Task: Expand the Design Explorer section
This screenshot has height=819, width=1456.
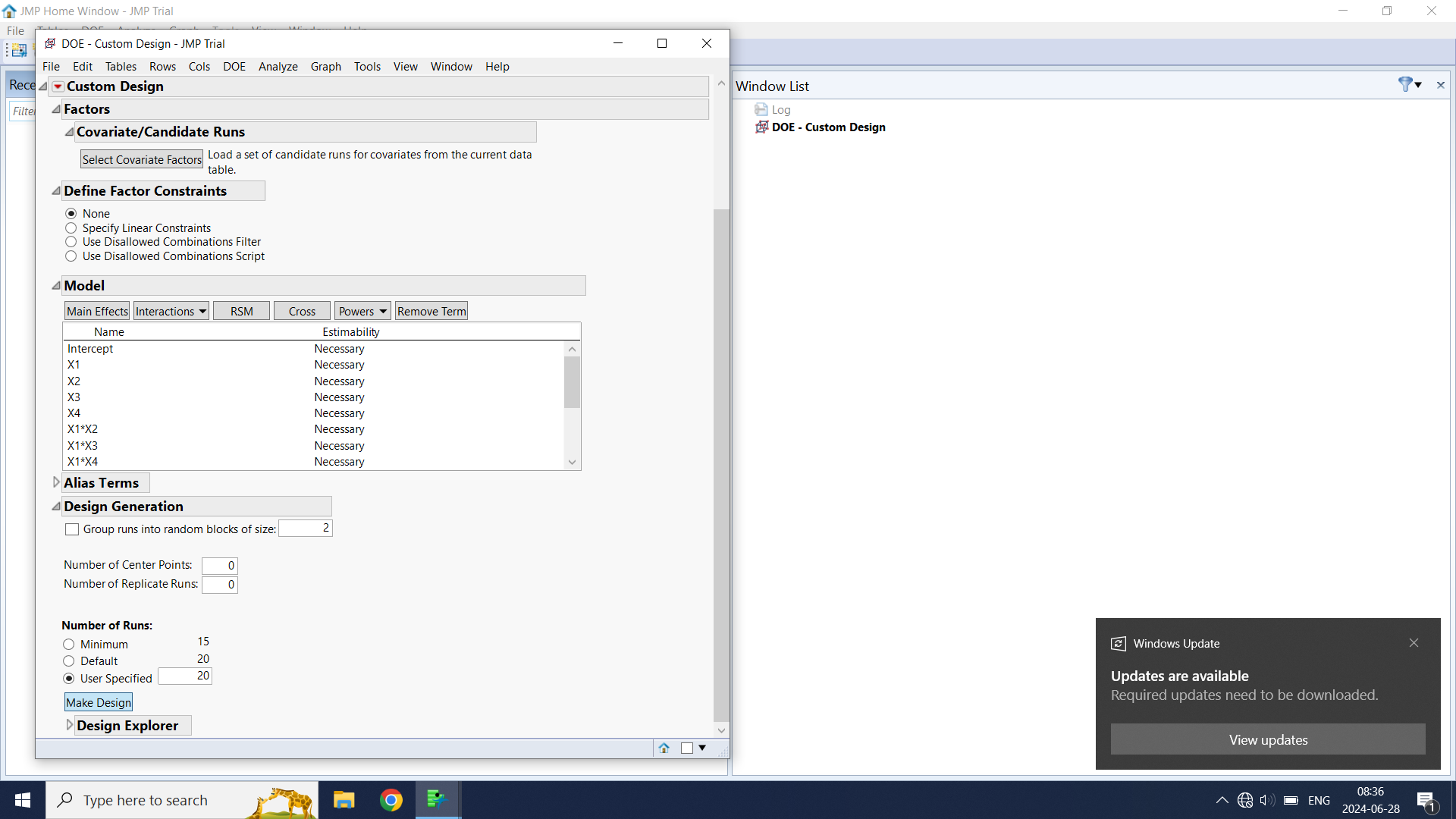Action: click(x=69, y=725)
